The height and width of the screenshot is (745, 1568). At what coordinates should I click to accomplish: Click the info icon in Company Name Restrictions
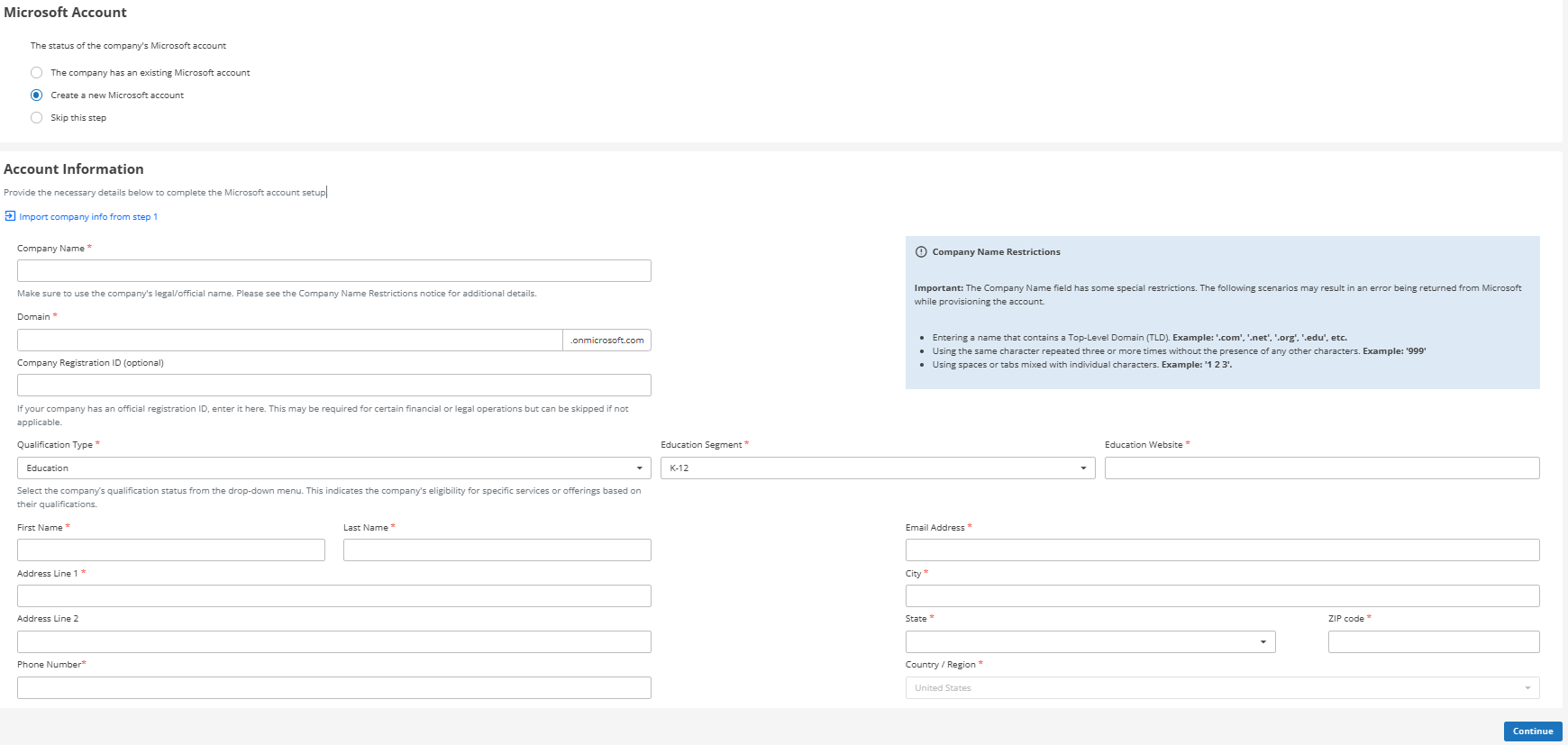coord(921,252)
